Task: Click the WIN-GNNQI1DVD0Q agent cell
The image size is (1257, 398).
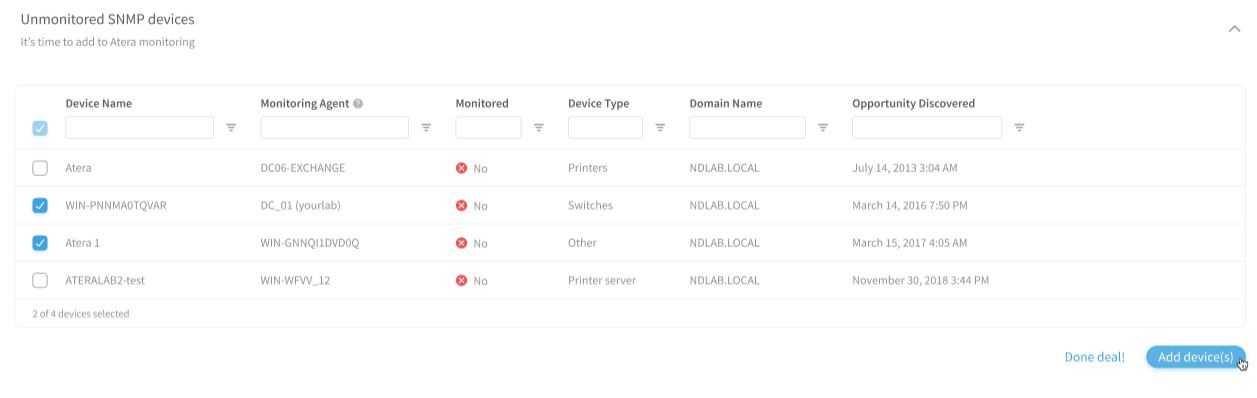Action: click(309, 243)
